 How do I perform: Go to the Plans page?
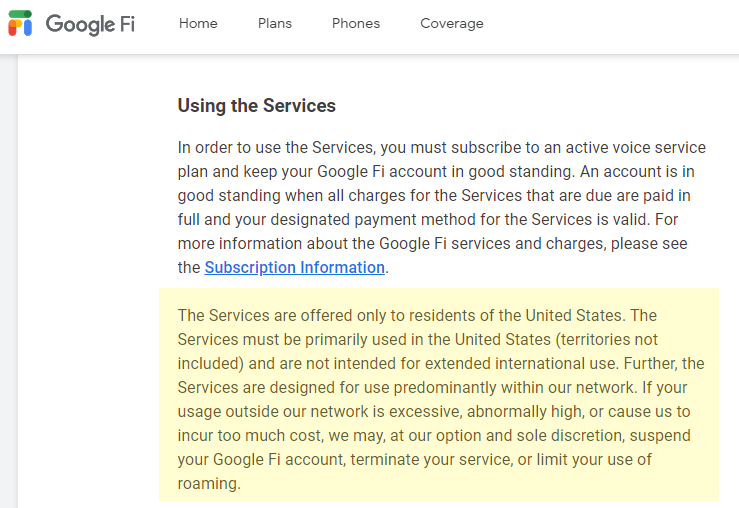(x=274, y=24)
